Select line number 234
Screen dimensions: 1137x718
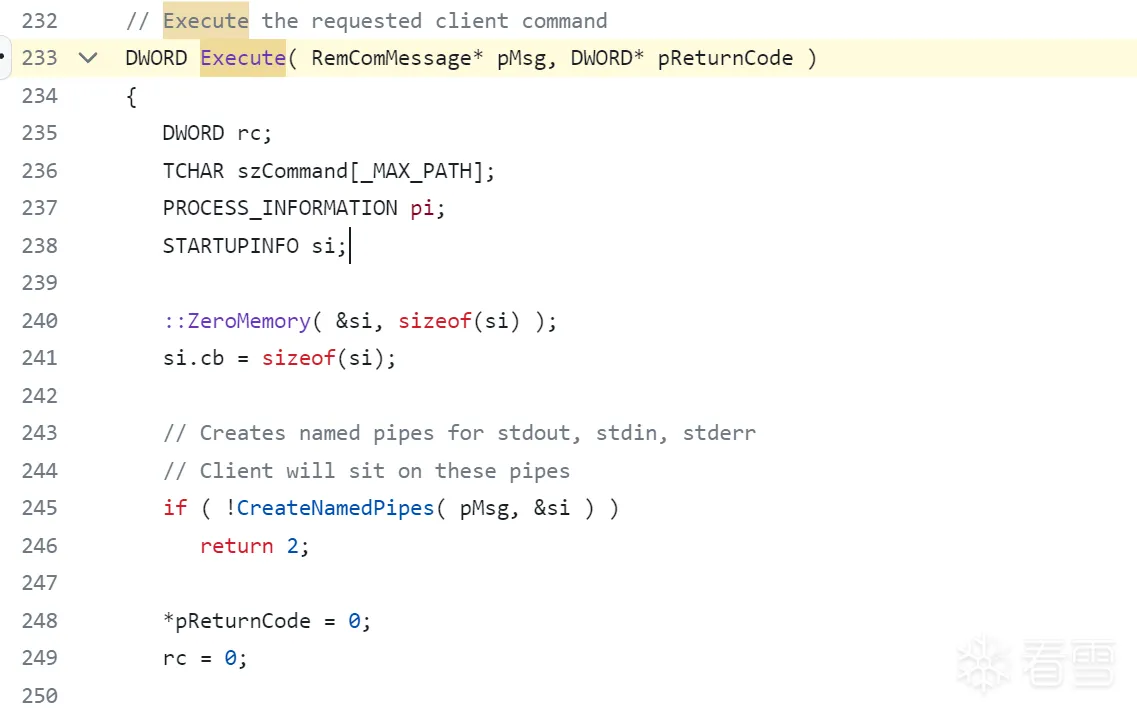(39, 95)
